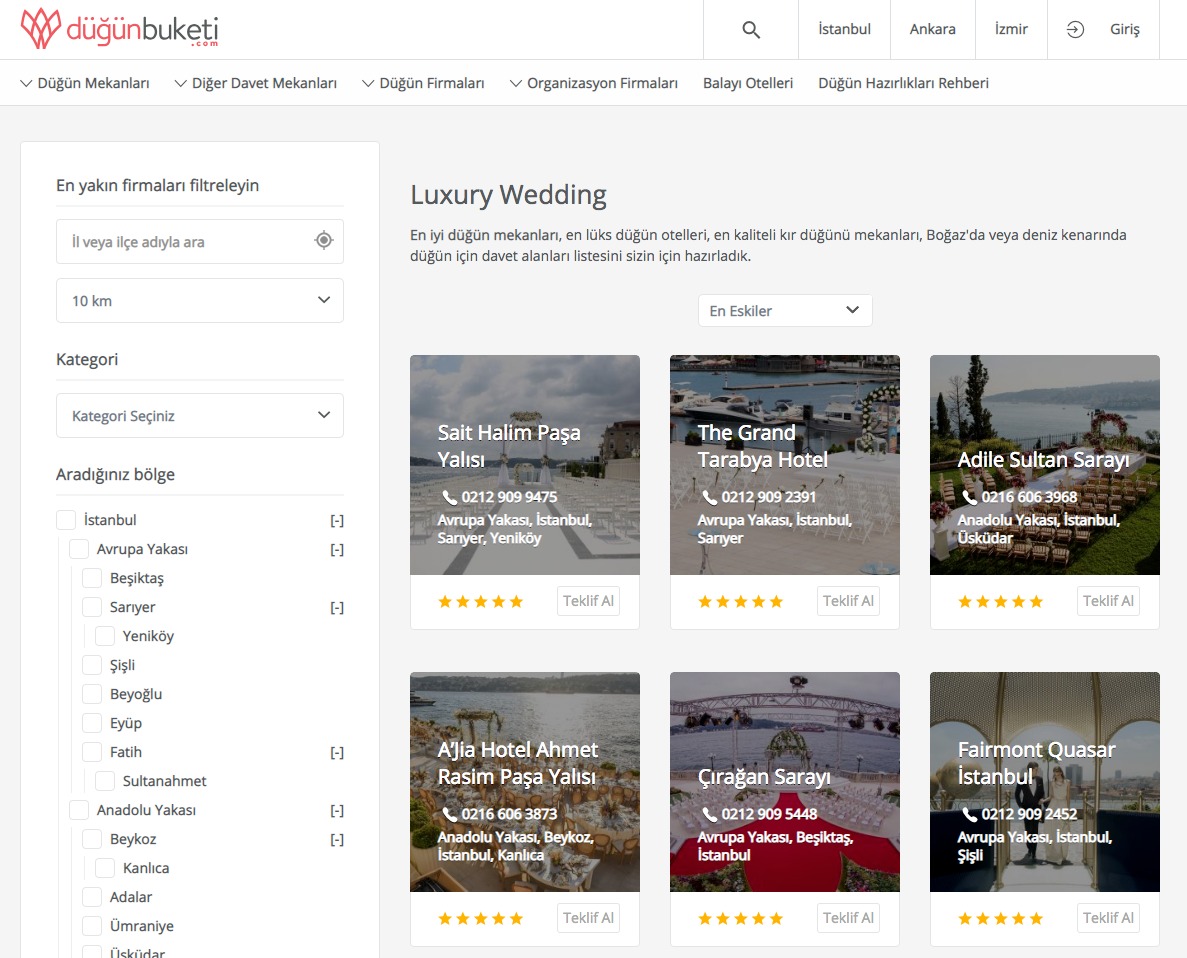Click the Giriş login link
Image resolution: width=1187 pixels, height=958 pixels.
(x=1124, y=30)
